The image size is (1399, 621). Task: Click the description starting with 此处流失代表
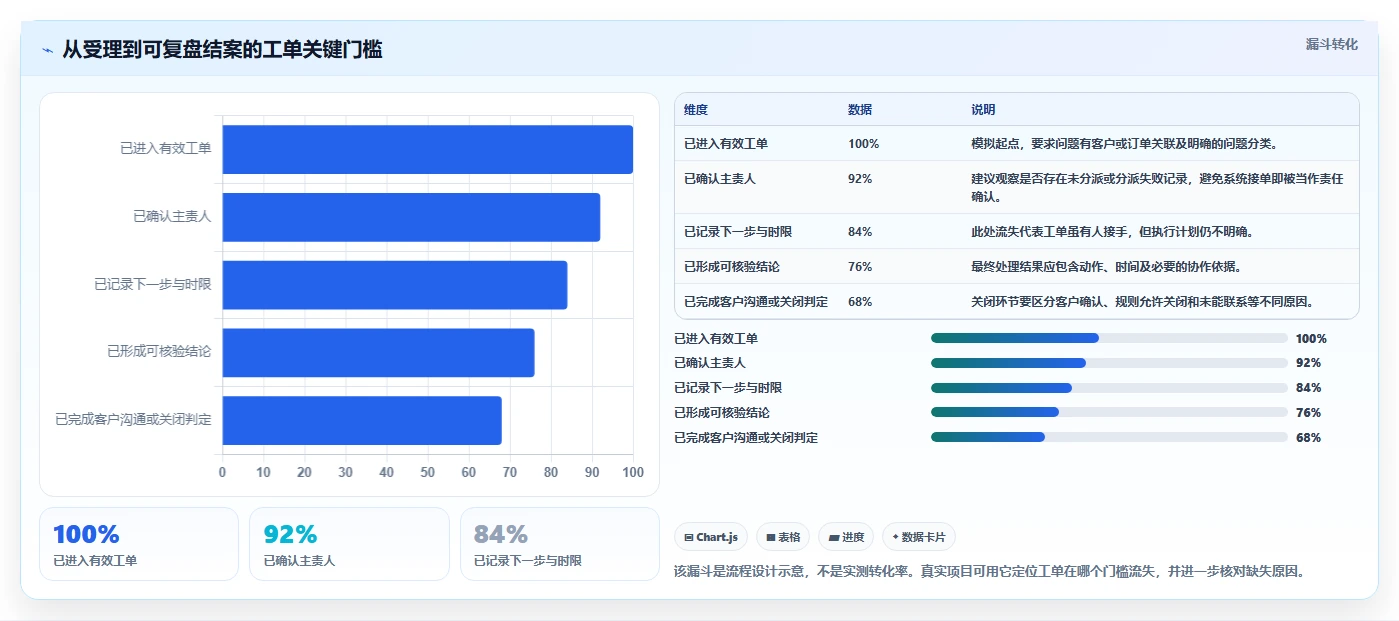tap(1112, 232)
